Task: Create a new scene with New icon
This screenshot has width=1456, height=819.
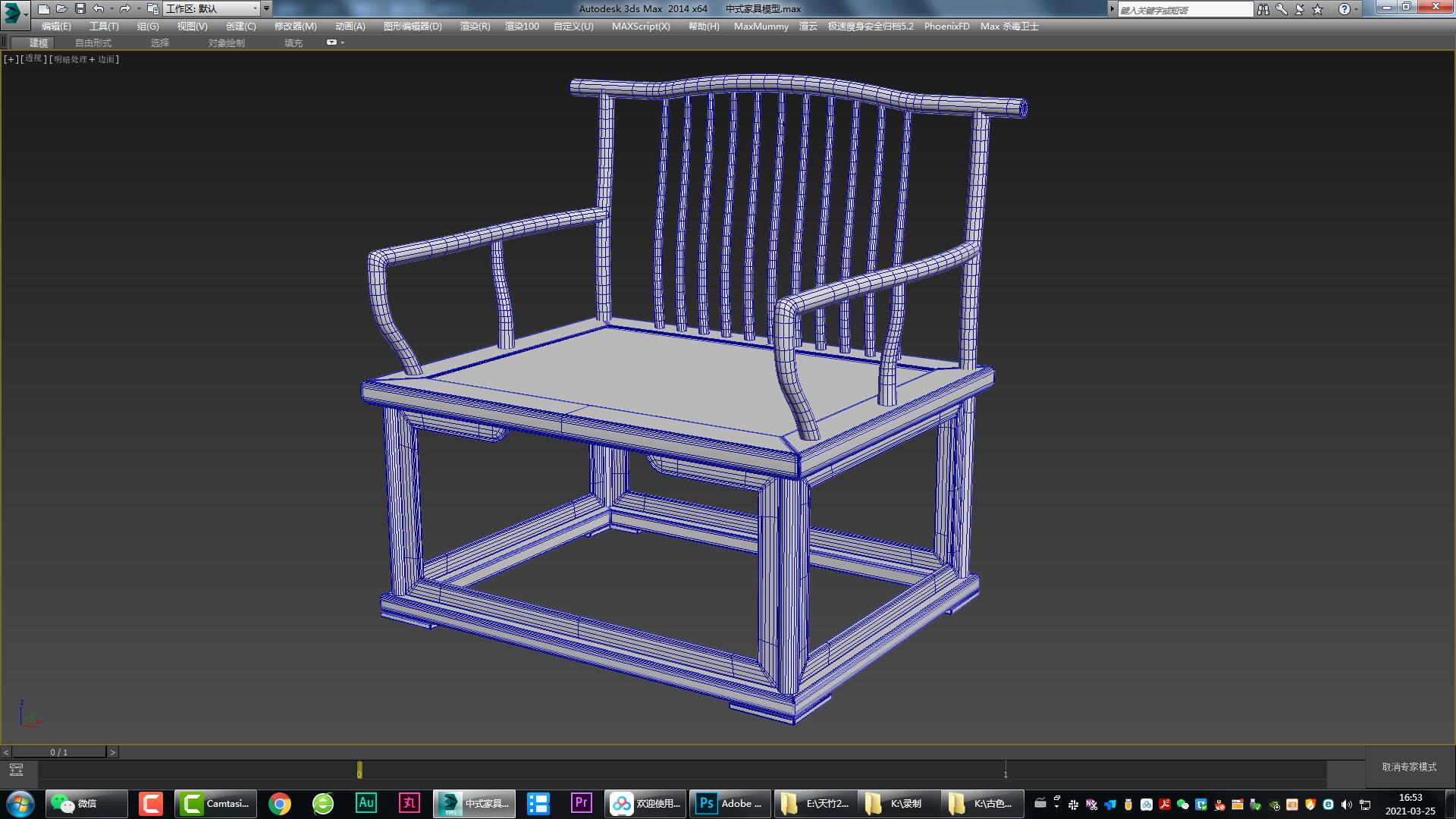Action: (43, 9)
